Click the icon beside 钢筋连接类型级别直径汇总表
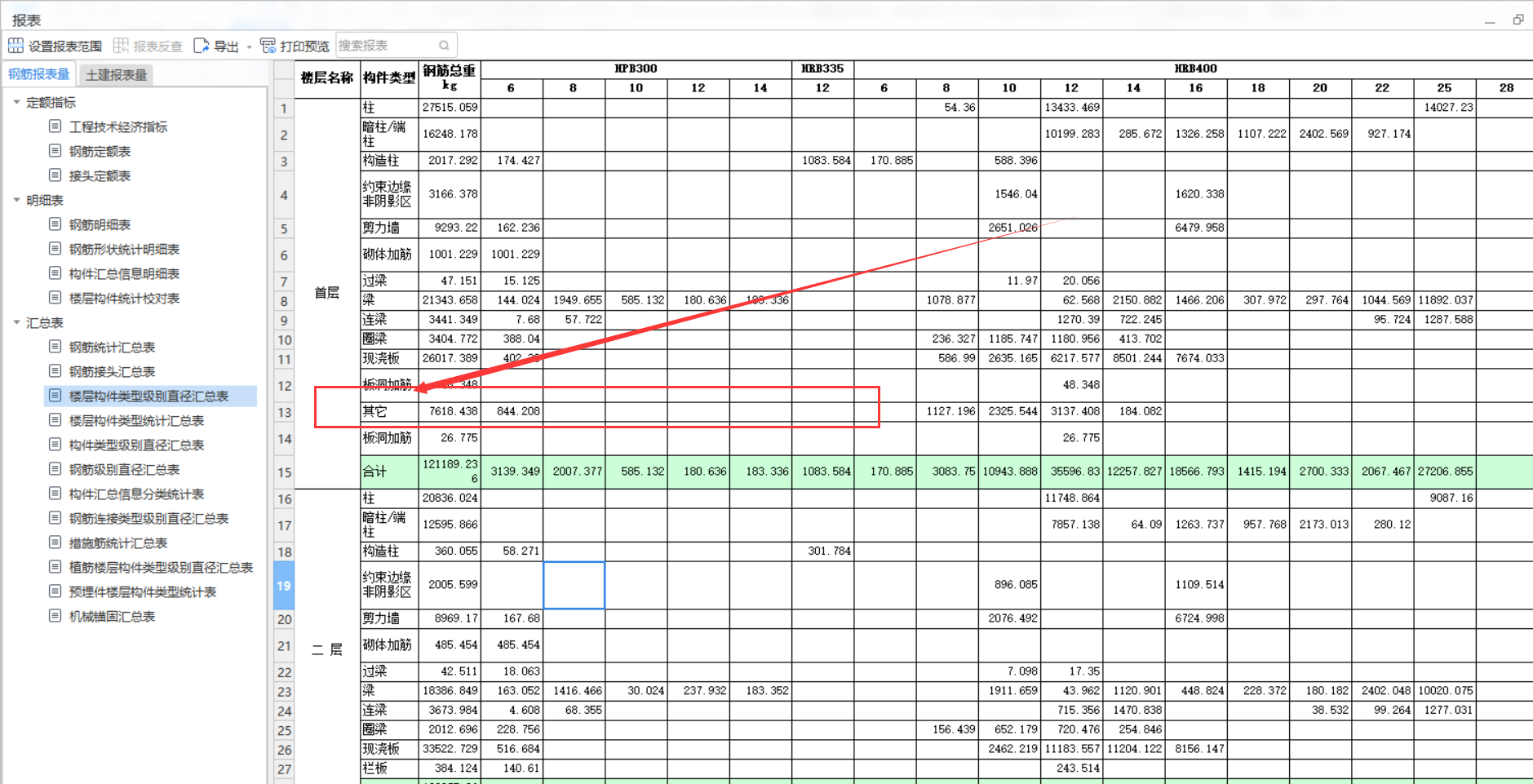The image size is (1533, 784). click(55, 518)
